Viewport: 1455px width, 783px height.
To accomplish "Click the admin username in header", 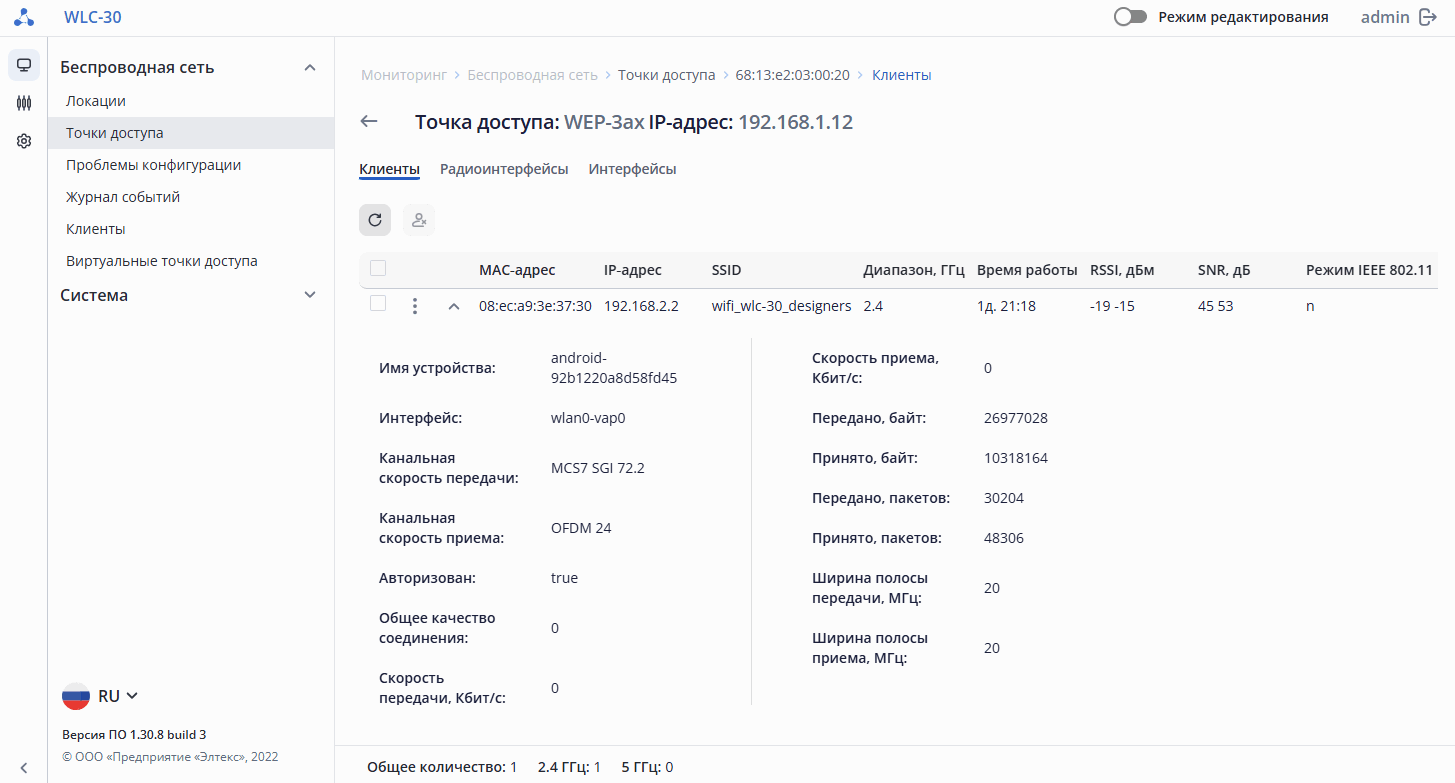I will click(1385, 17).
